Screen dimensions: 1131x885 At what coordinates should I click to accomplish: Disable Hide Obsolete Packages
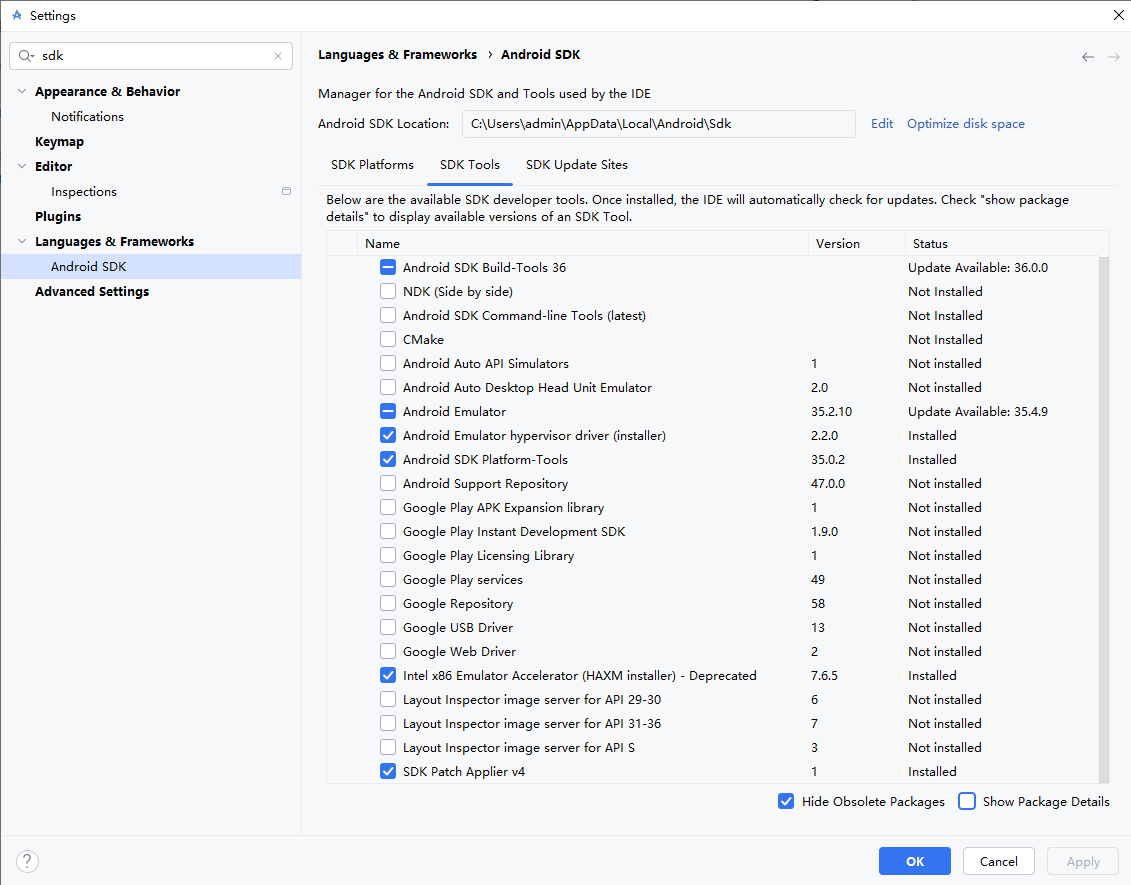pyautogui.click(x=786, y=801)
